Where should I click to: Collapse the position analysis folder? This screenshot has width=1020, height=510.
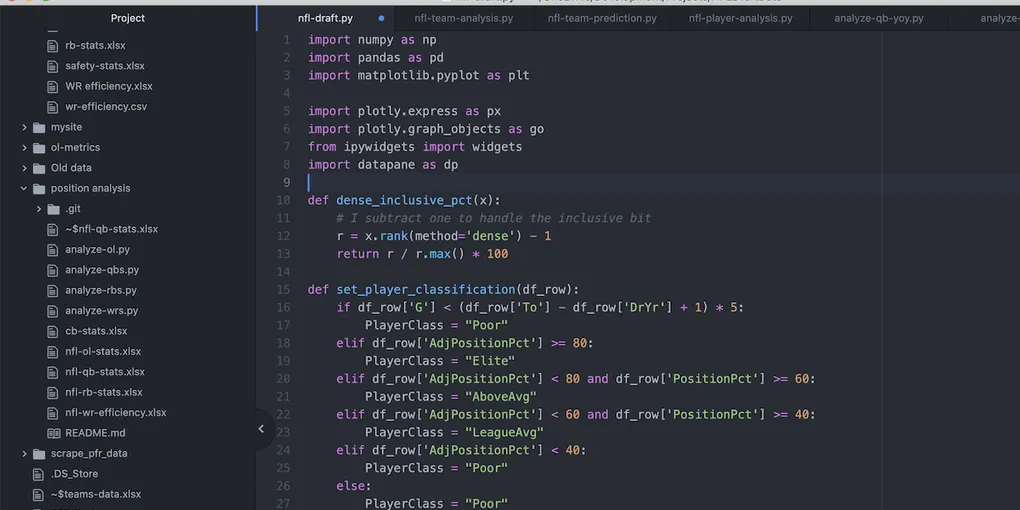(x=24, y=188)
